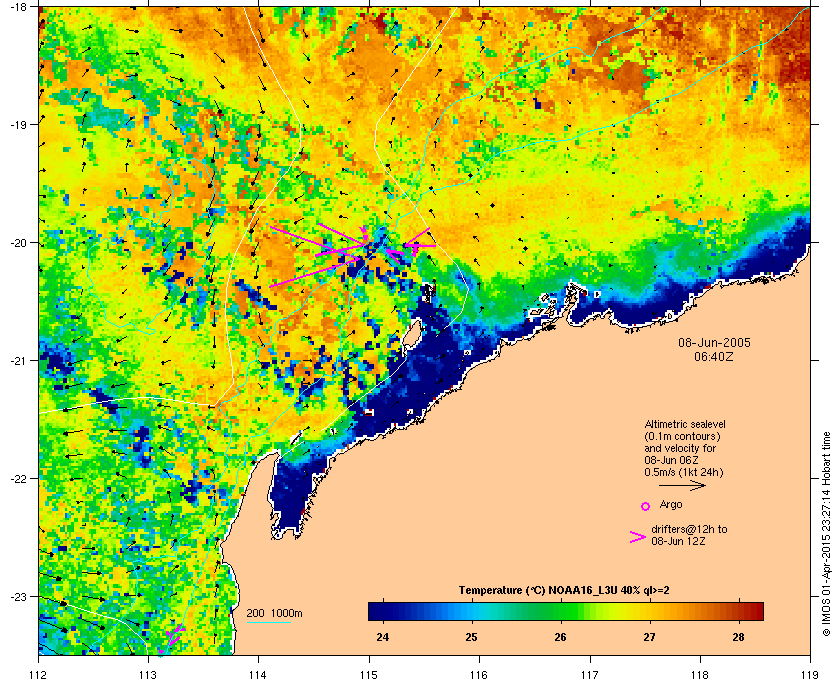Select the time label 06:40Z

714,356
